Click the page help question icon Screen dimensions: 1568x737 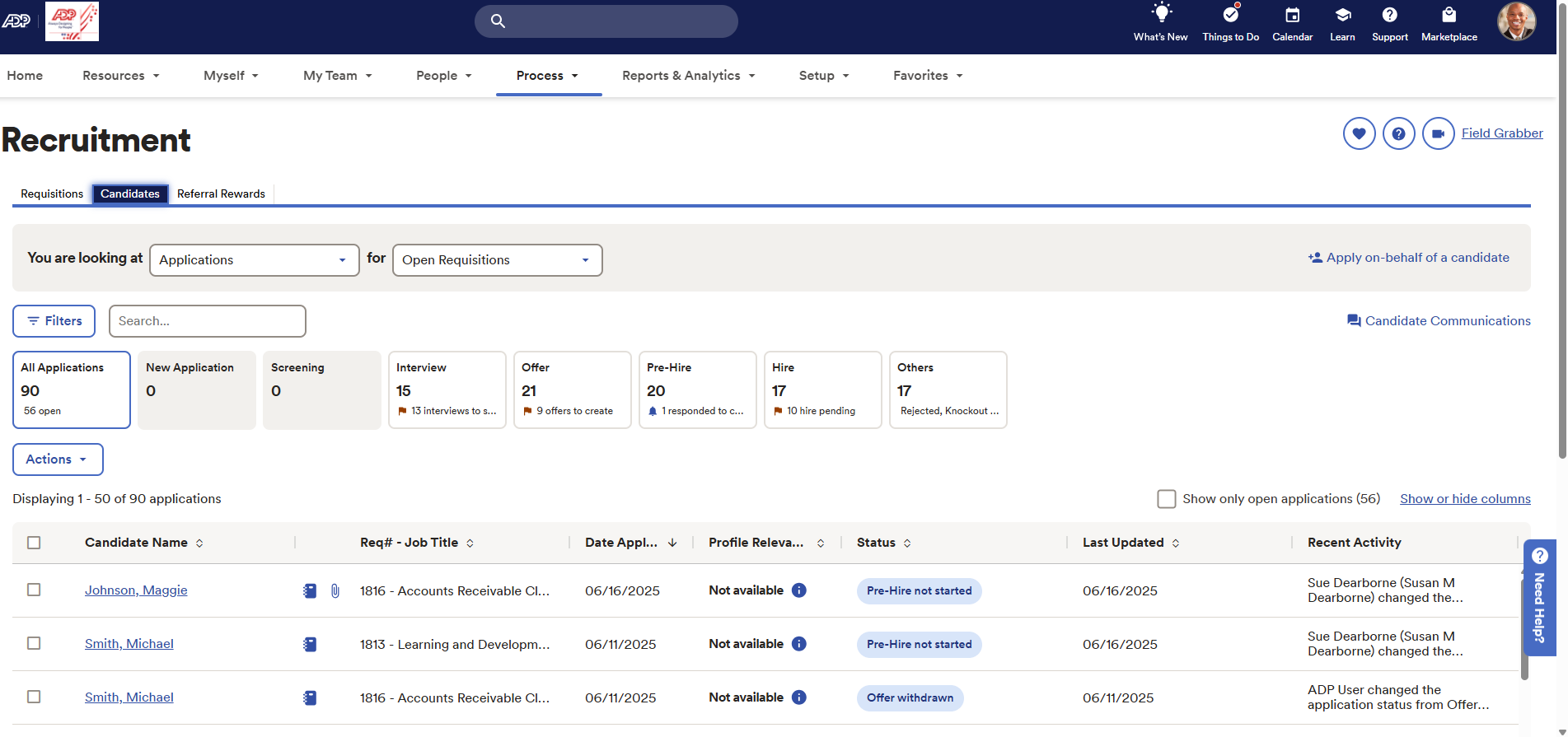click(1398, 133)
